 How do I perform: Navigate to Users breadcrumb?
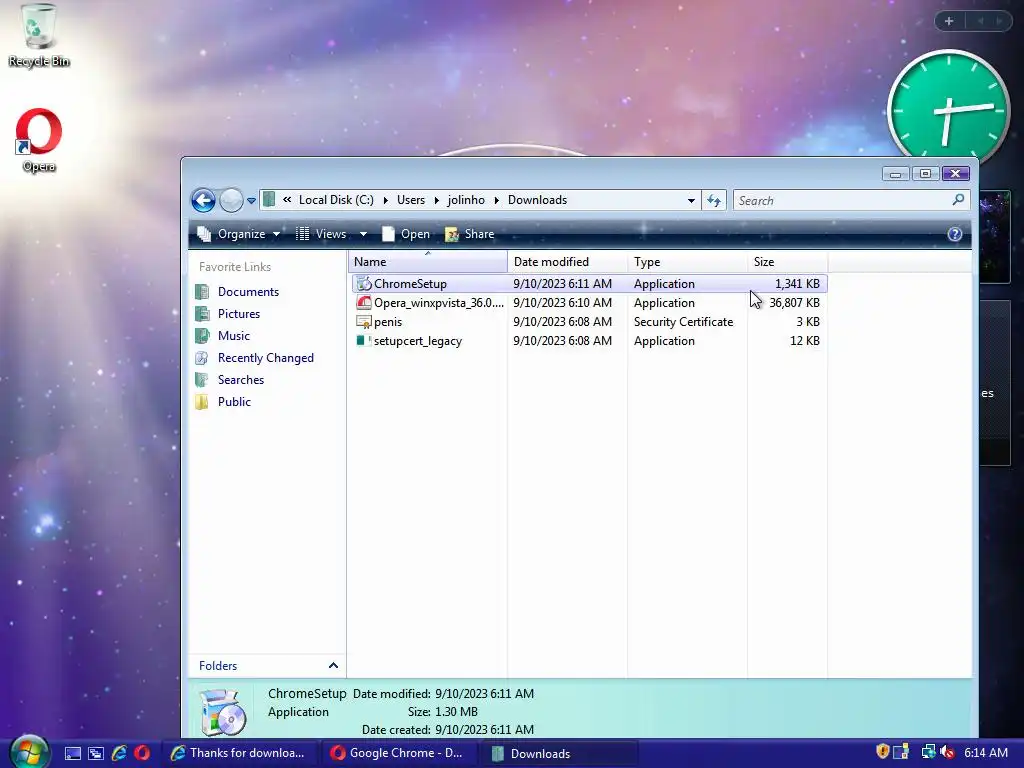pyautogui.click(x=411, y=200)
